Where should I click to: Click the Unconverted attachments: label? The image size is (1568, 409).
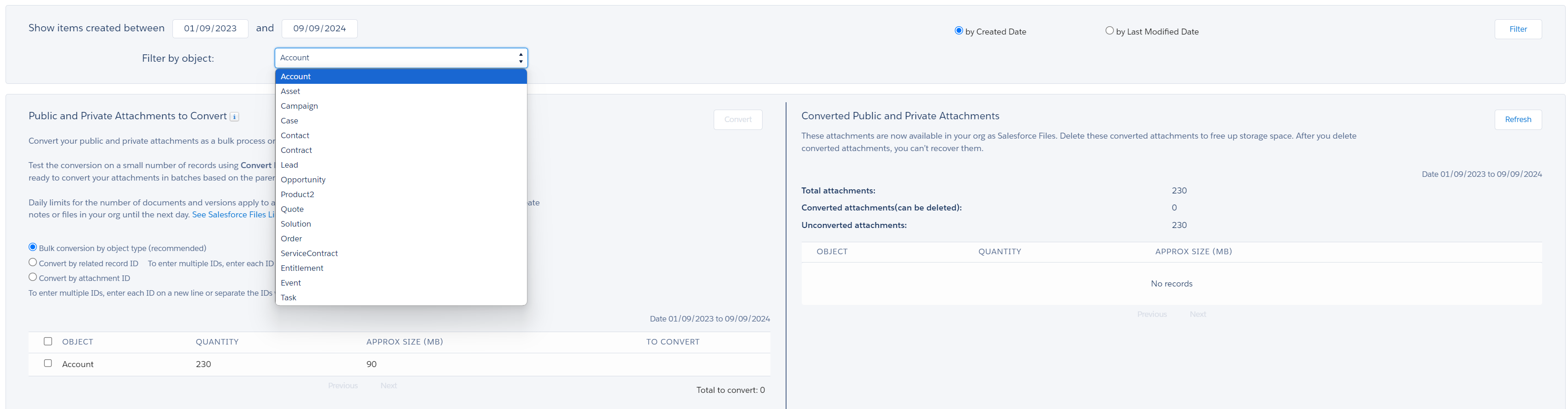pyautogui.click(x=854, y=226)
